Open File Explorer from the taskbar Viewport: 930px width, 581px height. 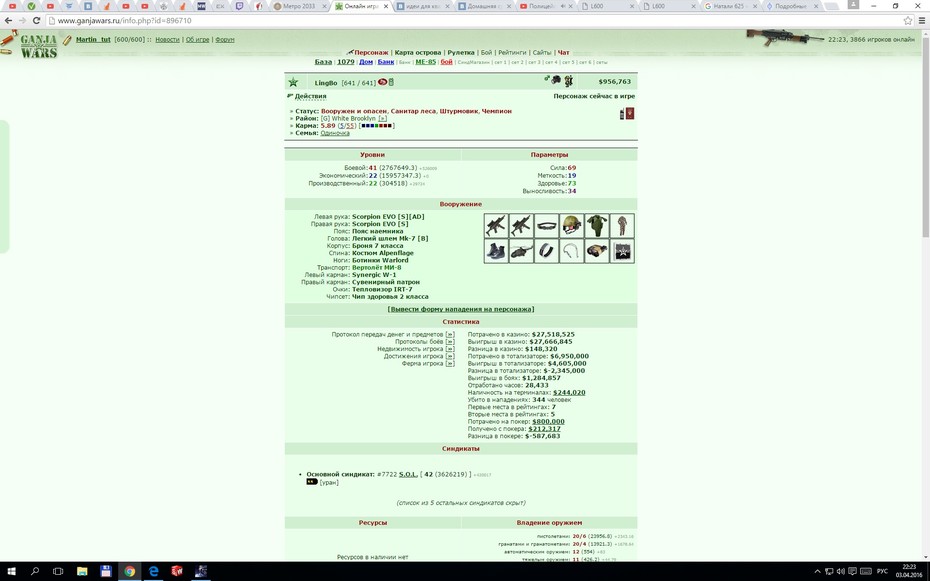pos(82,572)
